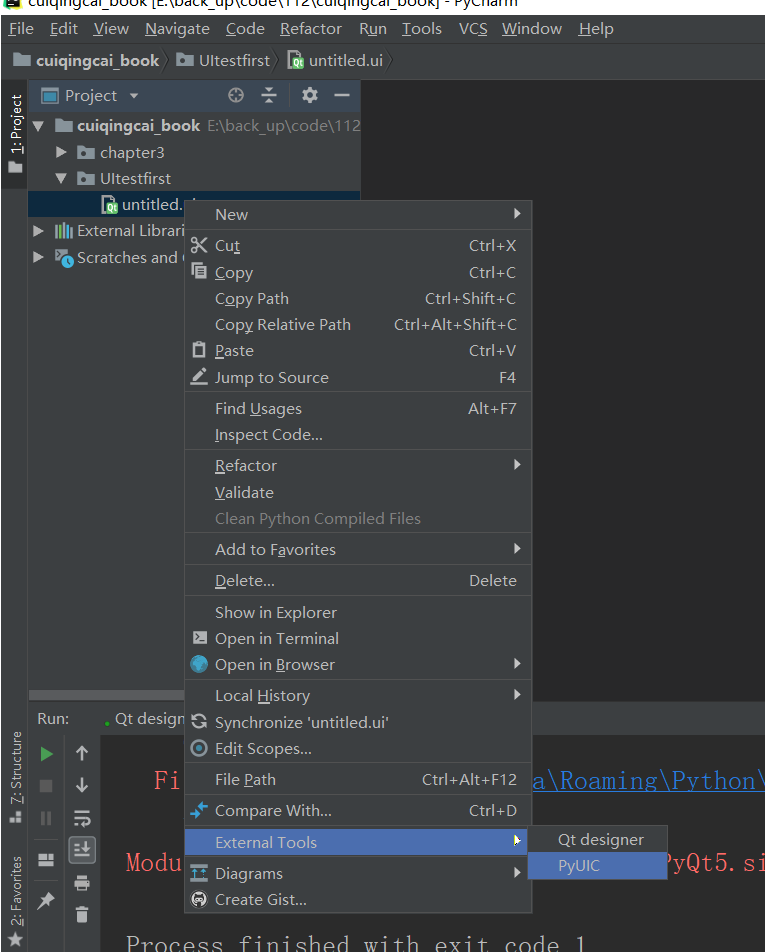Image resolution: width=765 pixels, height=952 pixels.
Task: Click the Create Gist GitHub icon
Action: (x=199, y=899)
